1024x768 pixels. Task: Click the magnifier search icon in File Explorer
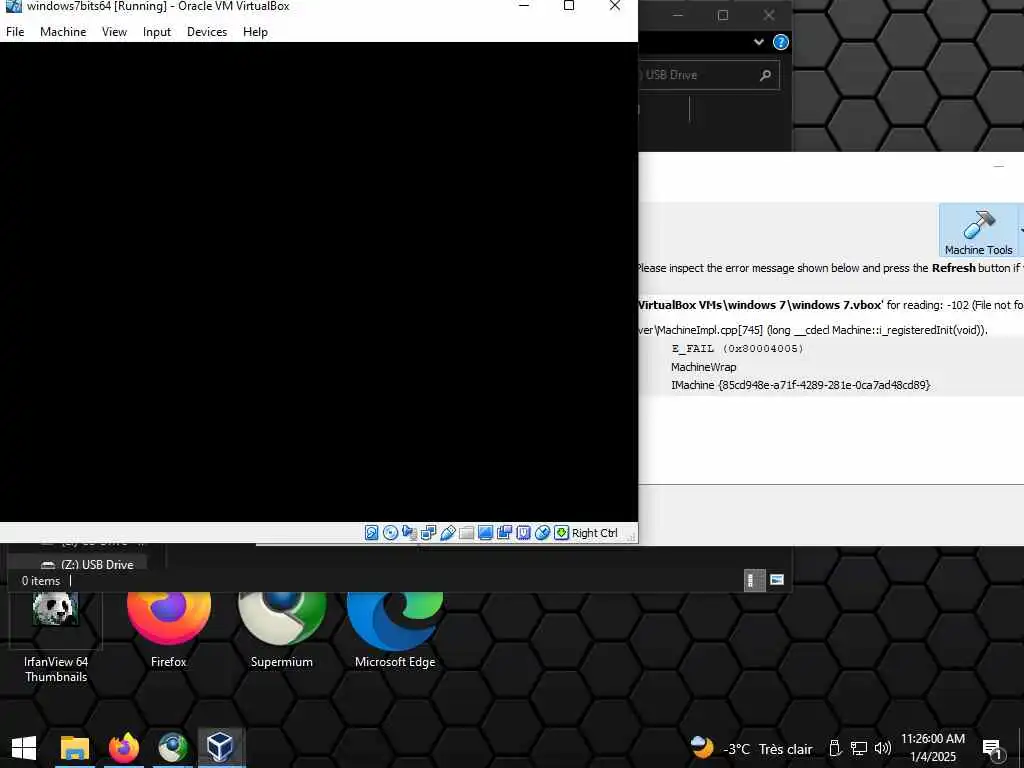pyautogui.click(x=765, y=75)
